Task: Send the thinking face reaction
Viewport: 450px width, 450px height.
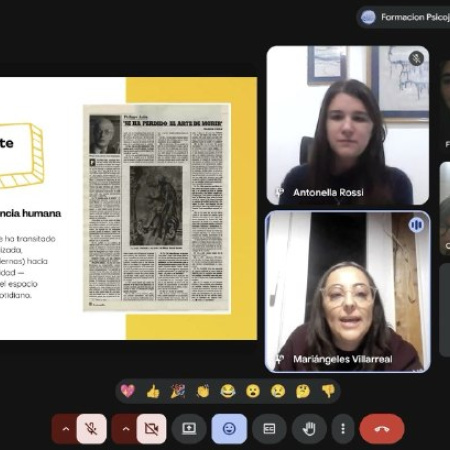Action: (x=303, y=391)
